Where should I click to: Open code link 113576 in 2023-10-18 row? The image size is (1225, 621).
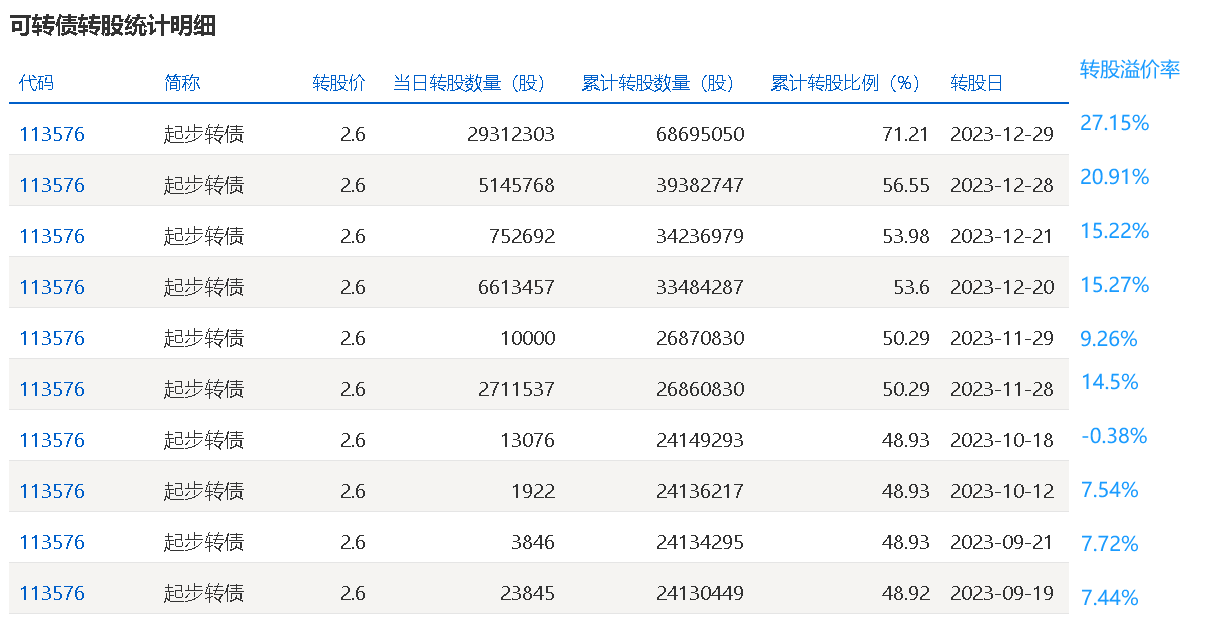click(52, 440)
